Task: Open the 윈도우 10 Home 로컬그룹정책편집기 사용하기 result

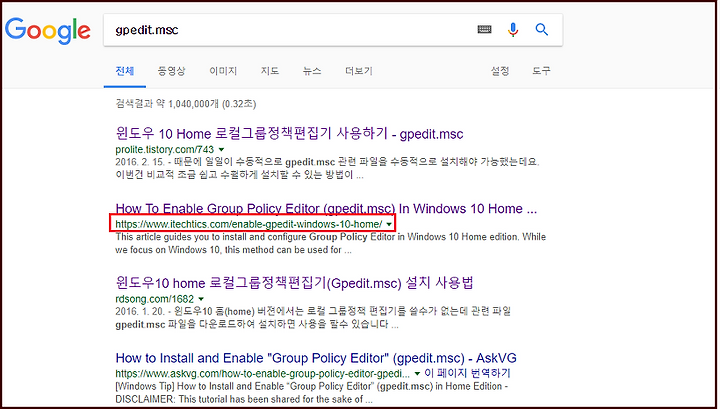Action: 289,134
